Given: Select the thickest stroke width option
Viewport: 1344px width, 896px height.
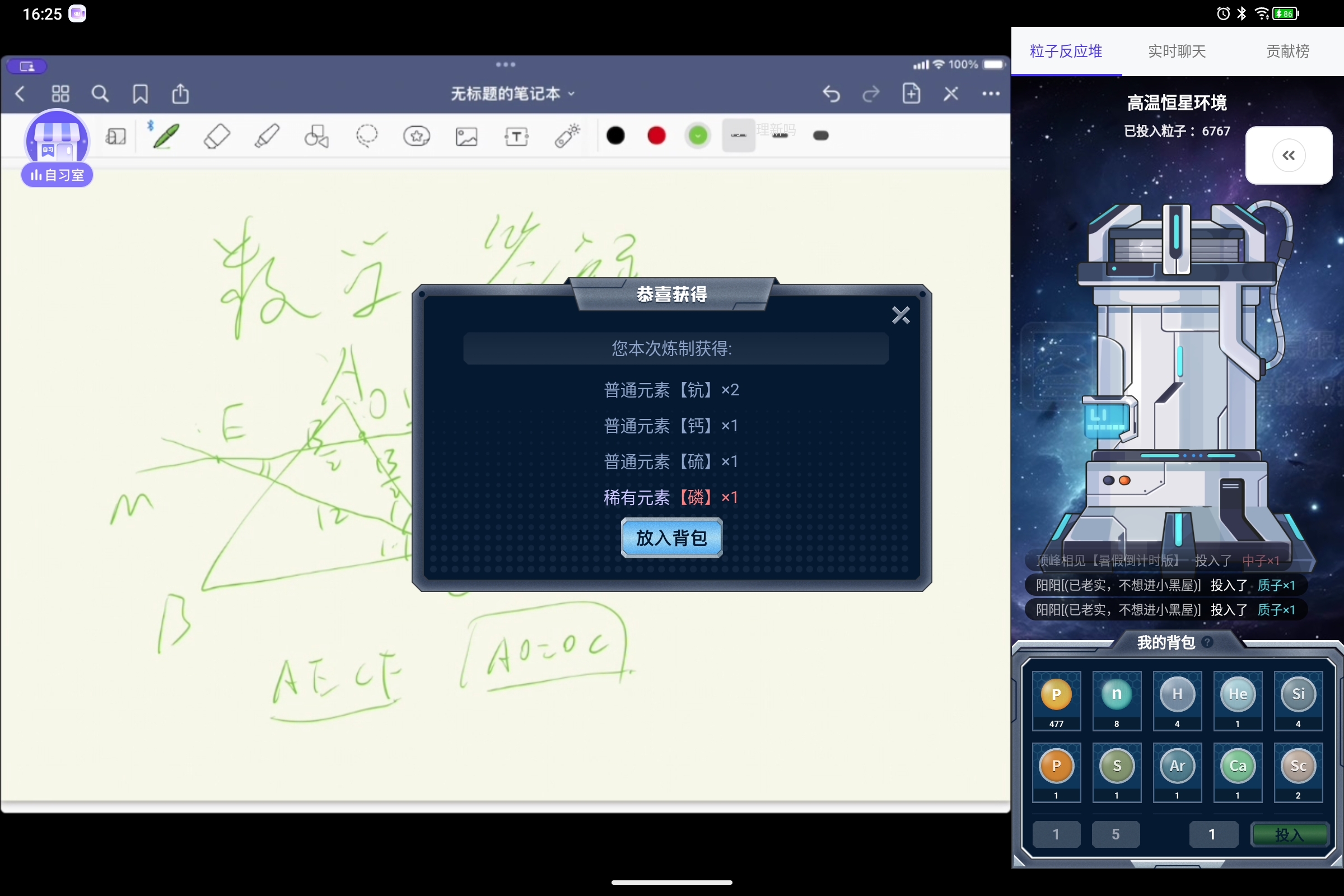Looking at the screenshot, I should click(820, 136).
